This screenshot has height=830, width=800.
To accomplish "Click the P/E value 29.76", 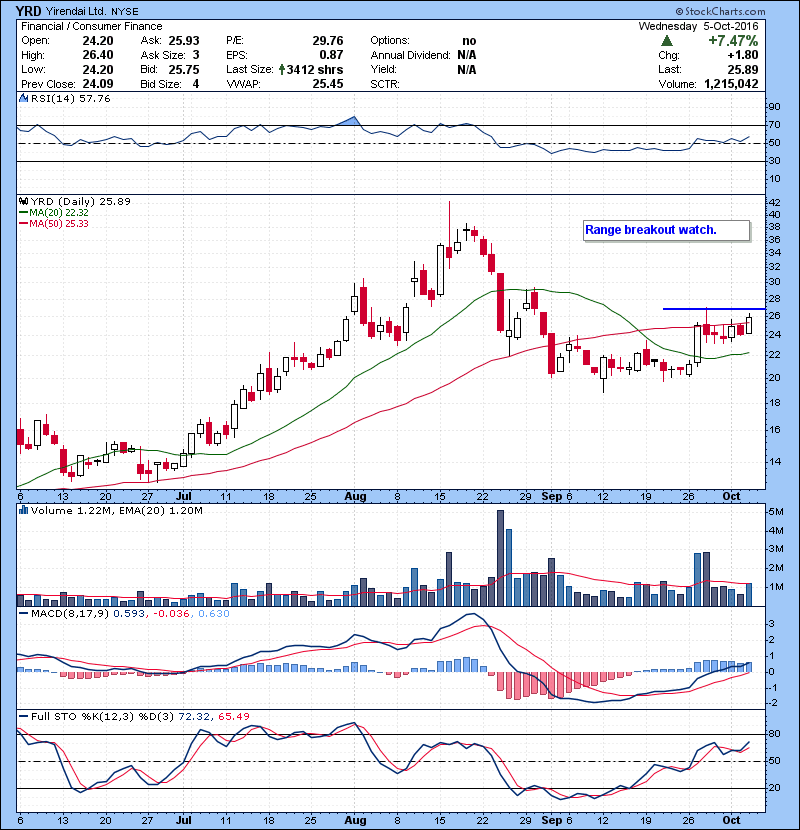I will pos(328,41).
